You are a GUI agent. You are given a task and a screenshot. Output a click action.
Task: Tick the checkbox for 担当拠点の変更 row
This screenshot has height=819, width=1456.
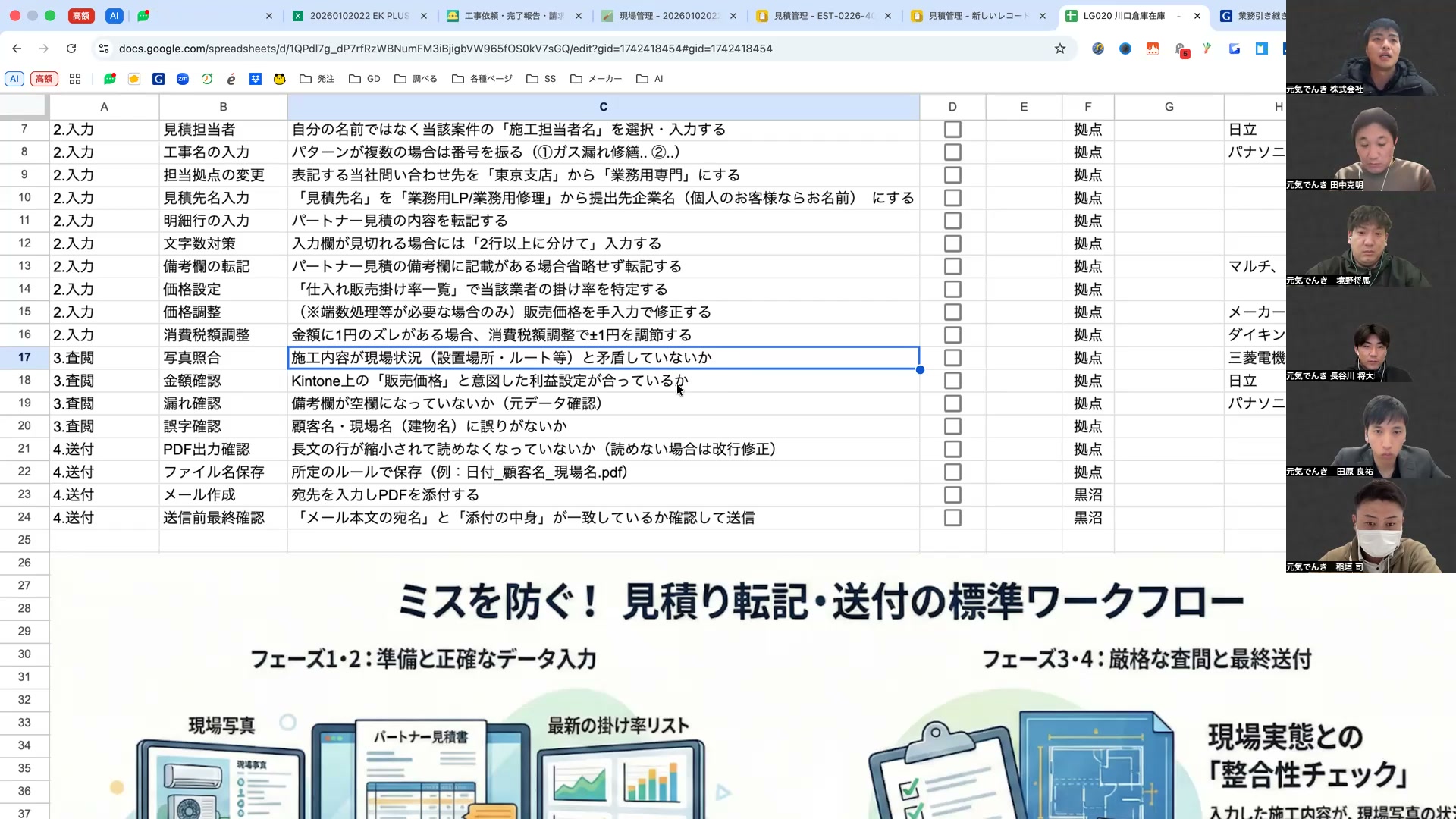click(952, 175)
